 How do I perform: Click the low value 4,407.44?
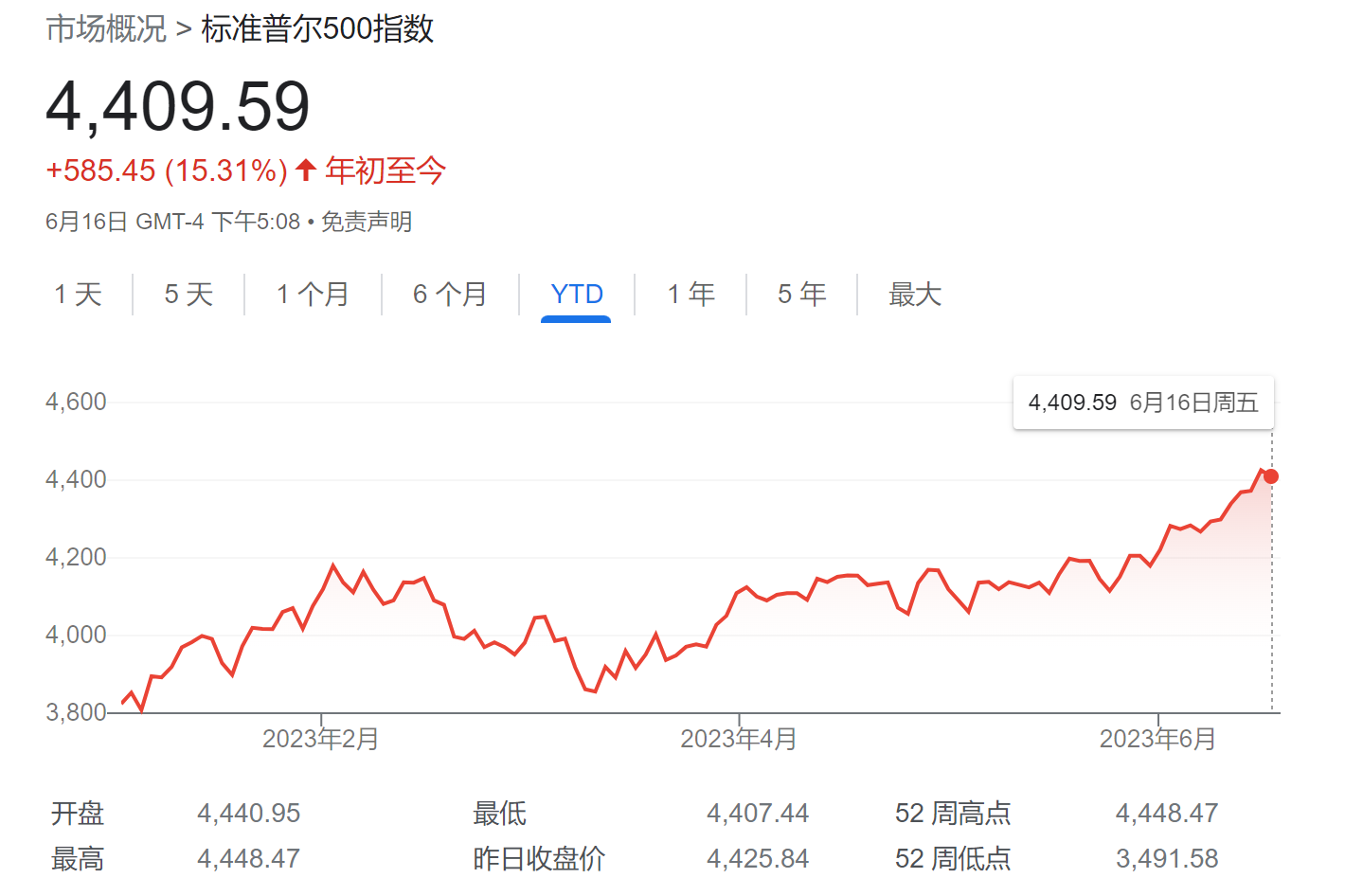tap(758, 814)
